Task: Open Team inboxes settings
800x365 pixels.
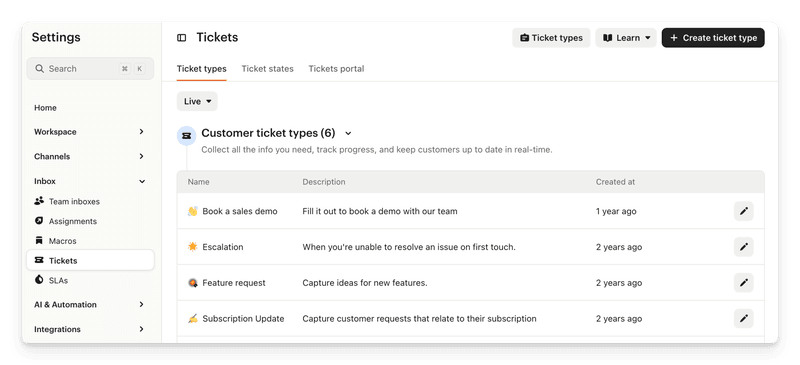Action: (x=74, y=201)
